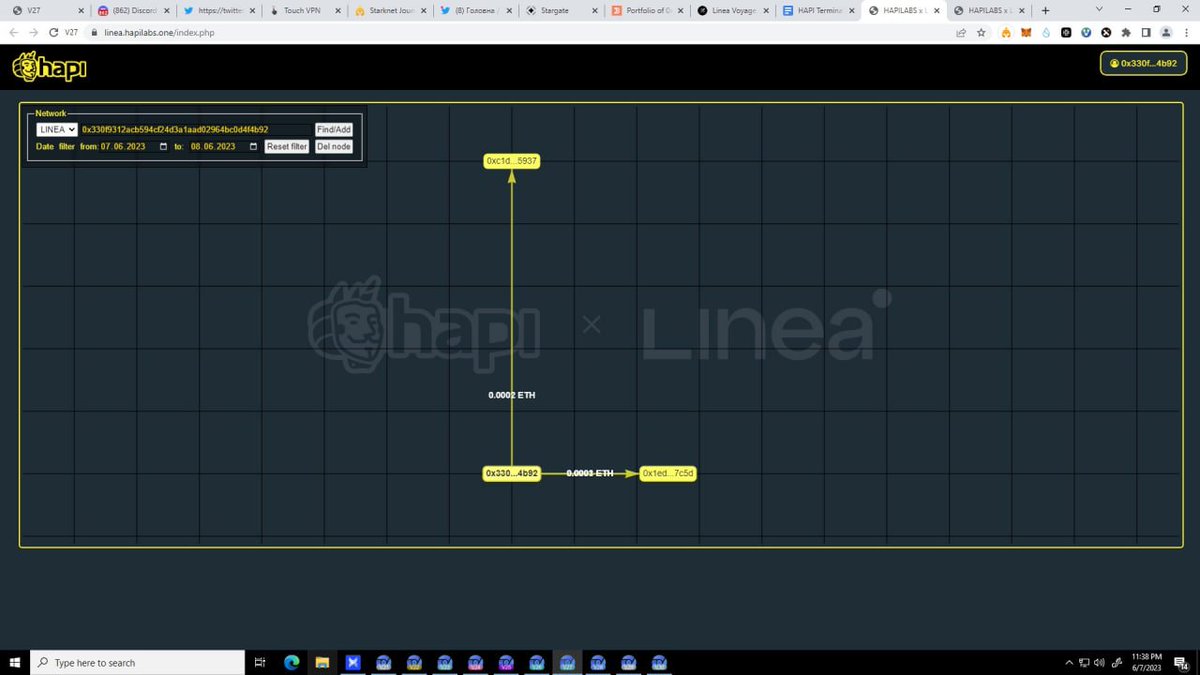Switch to the Portfolio tab
The width and height of the screenshot is (1200, 675).
pyautogui.click(x=648, y=10)
